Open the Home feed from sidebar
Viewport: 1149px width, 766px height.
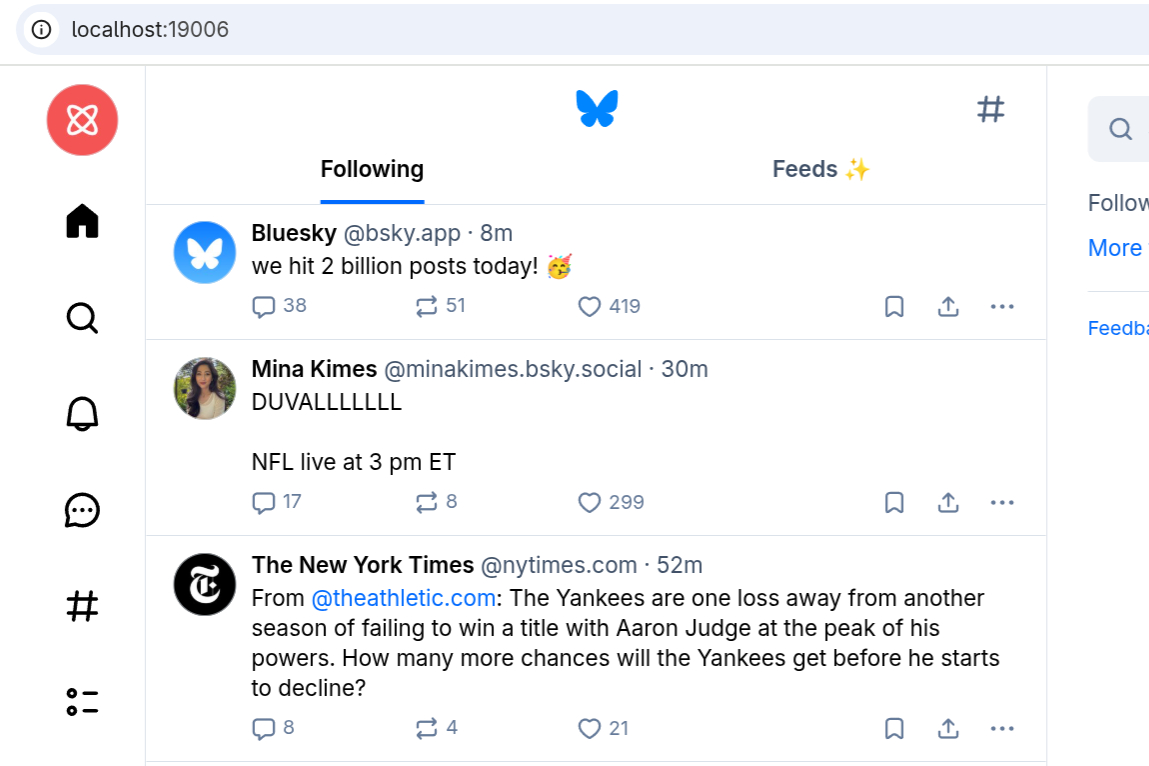click(x=82, y=221)
